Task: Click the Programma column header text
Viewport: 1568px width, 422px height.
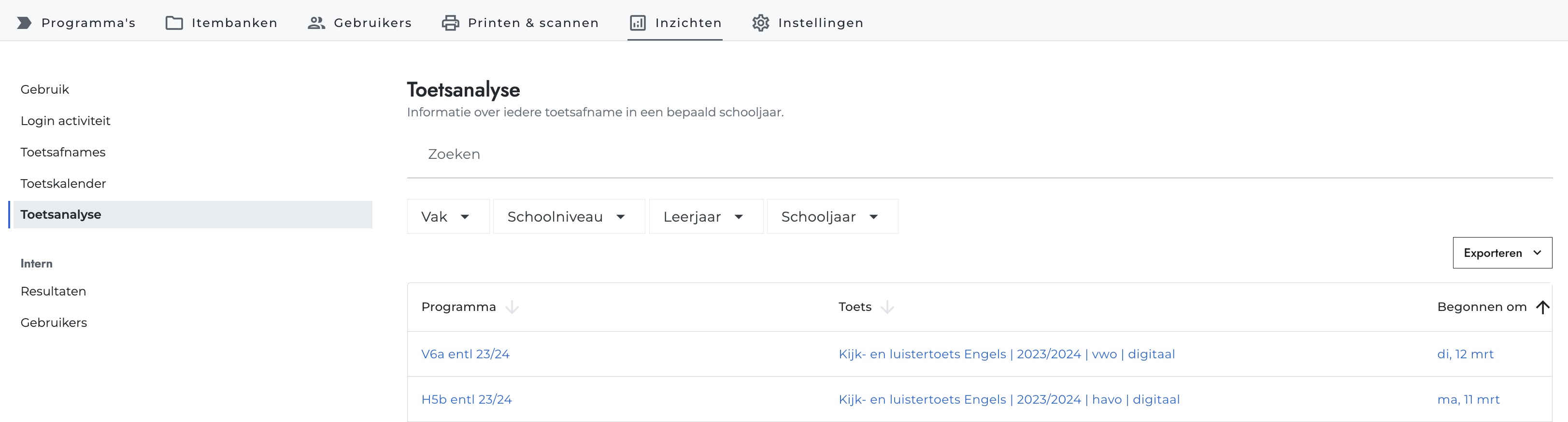Action: (458, 307)
